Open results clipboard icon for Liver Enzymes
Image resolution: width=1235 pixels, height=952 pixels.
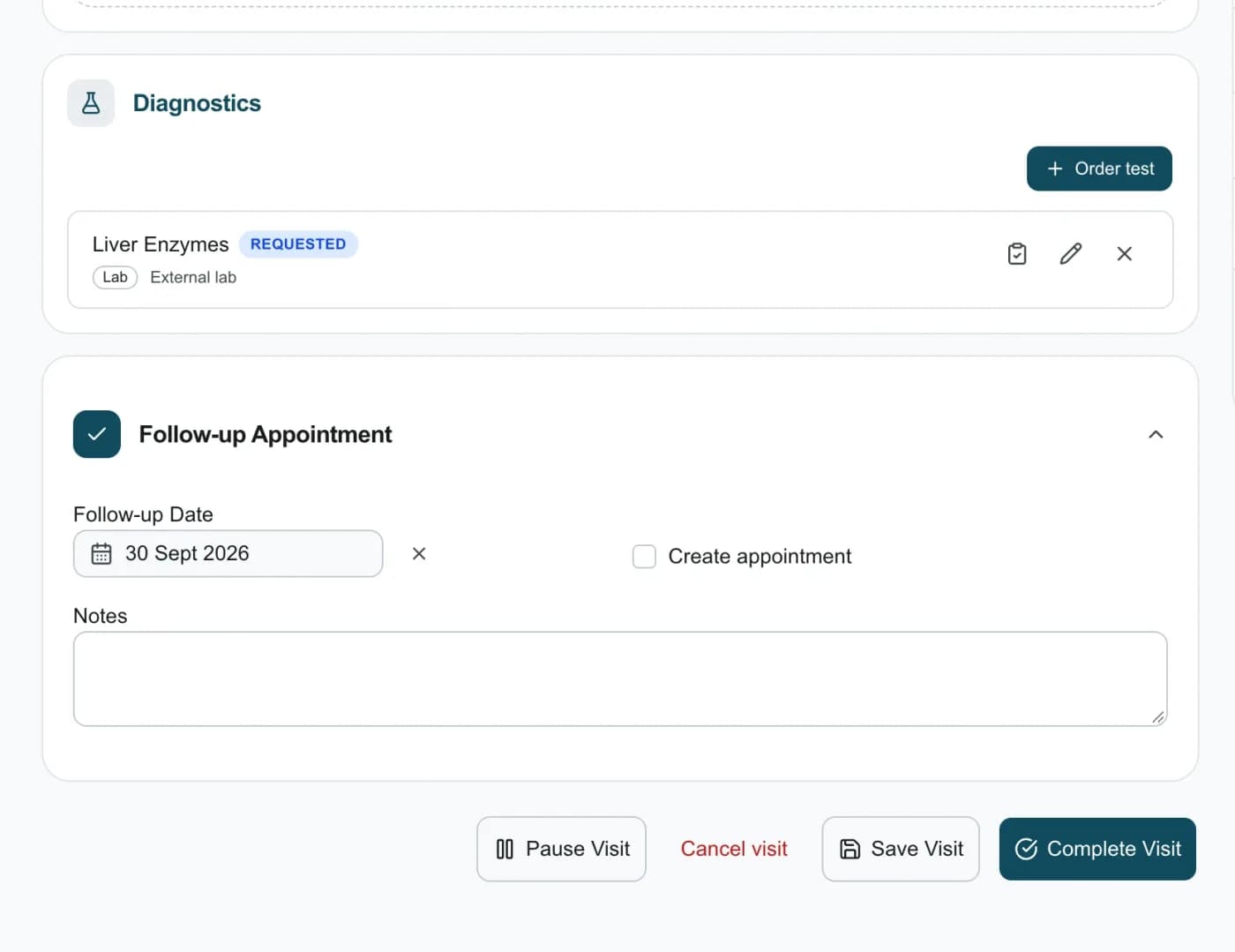1017,254
